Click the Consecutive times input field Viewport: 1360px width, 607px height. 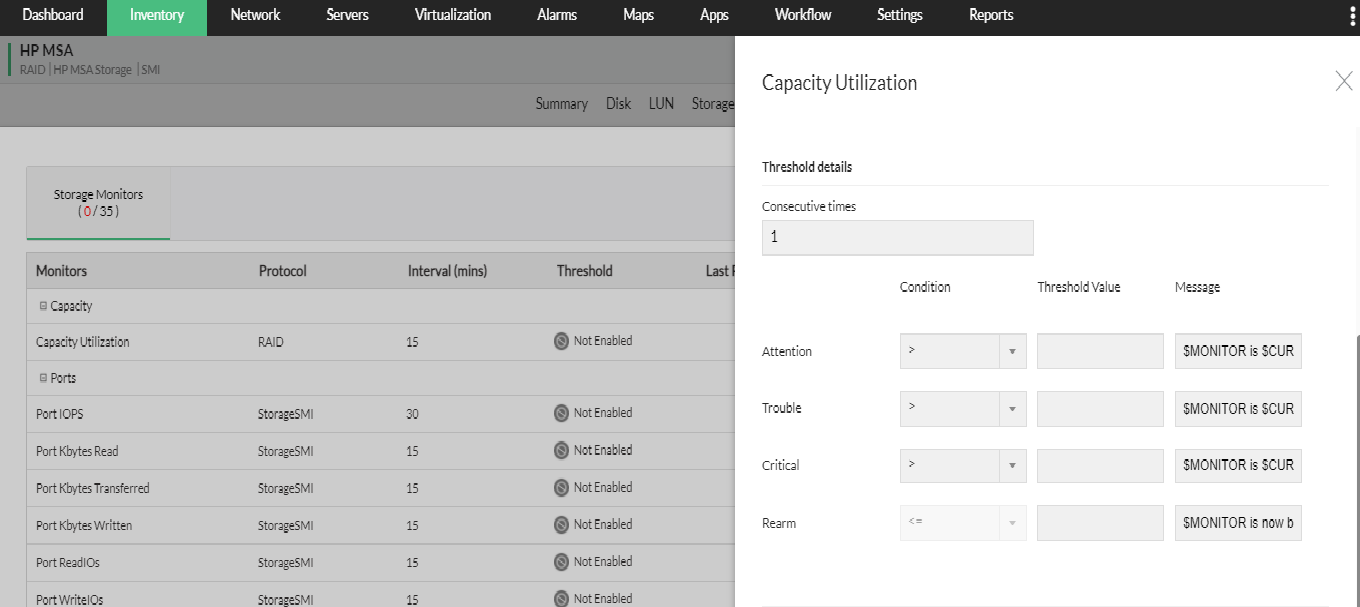pyautogui.click(x=897, y=237)
